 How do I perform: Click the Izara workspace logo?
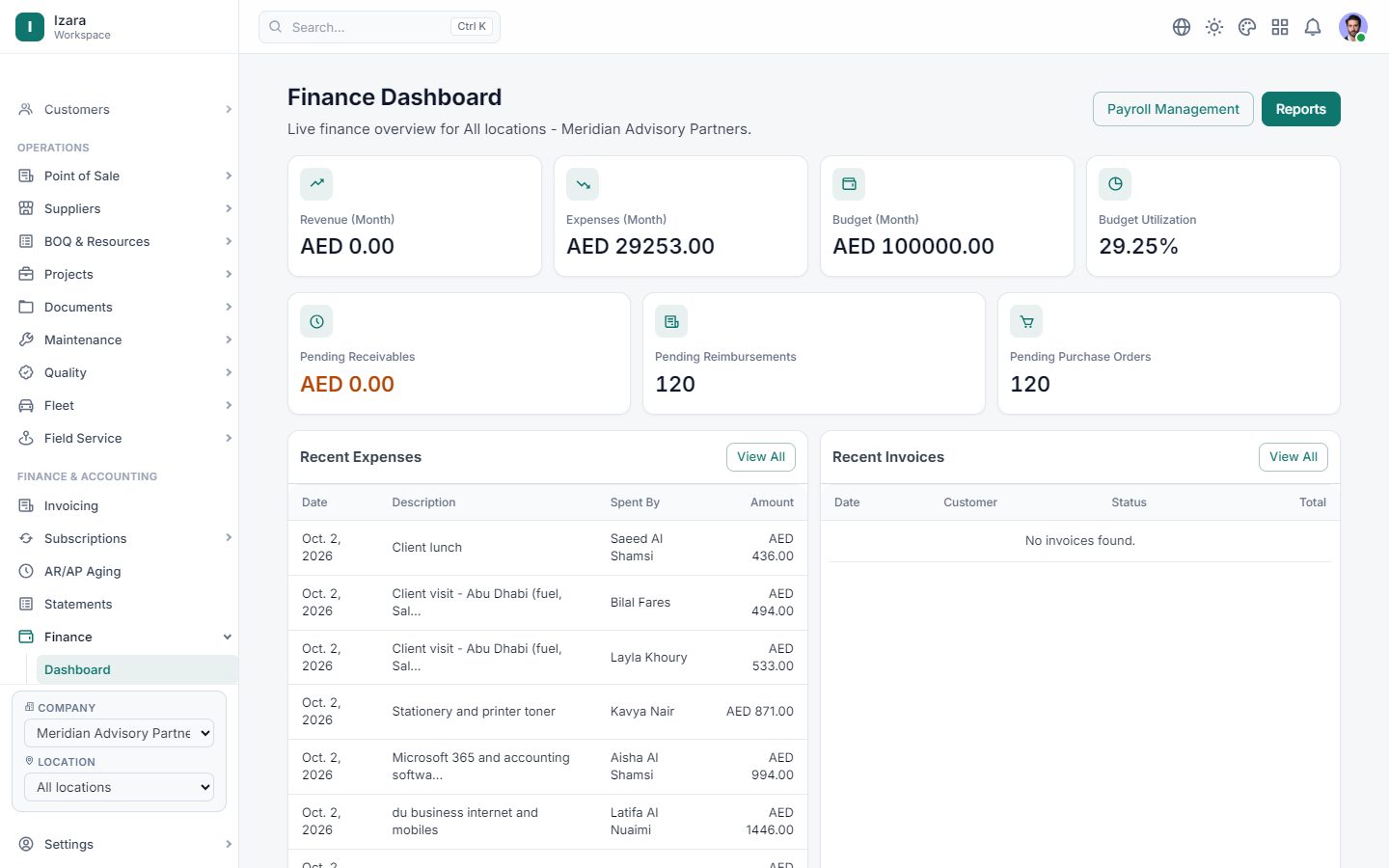coord(30,27)
